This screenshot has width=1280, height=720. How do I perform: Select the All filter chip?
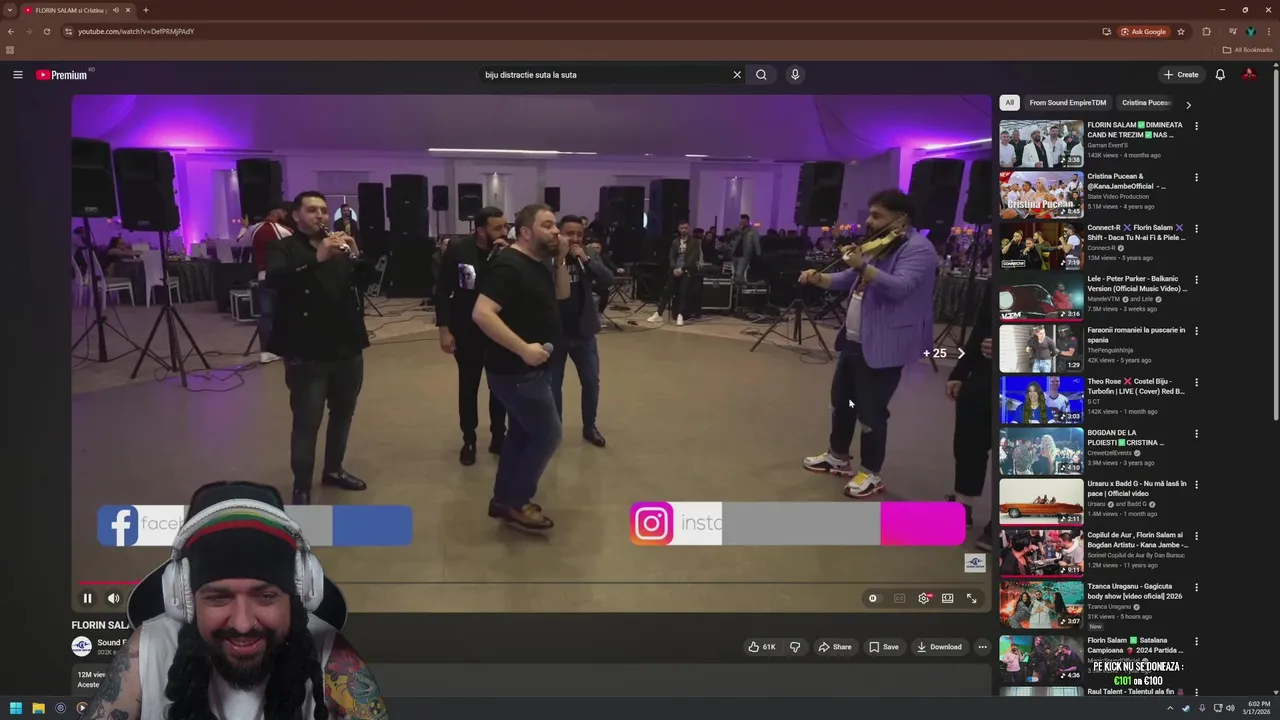click(1009, 102)
